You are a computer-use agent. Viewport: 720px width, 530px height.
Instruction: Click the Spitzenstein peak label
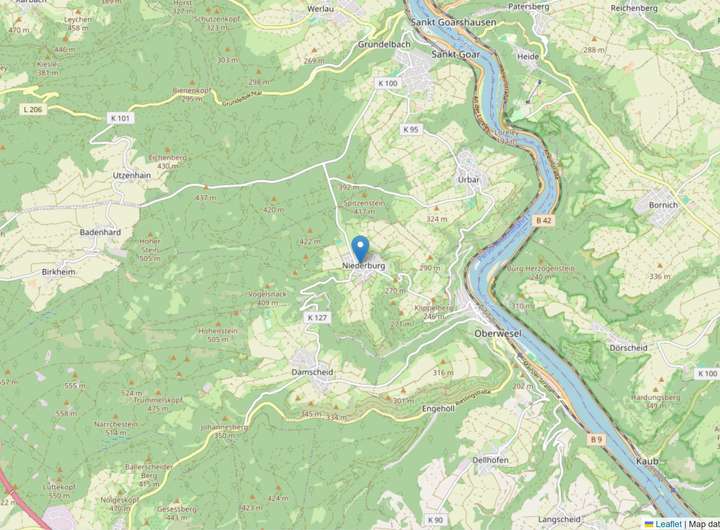coord(364,203)
